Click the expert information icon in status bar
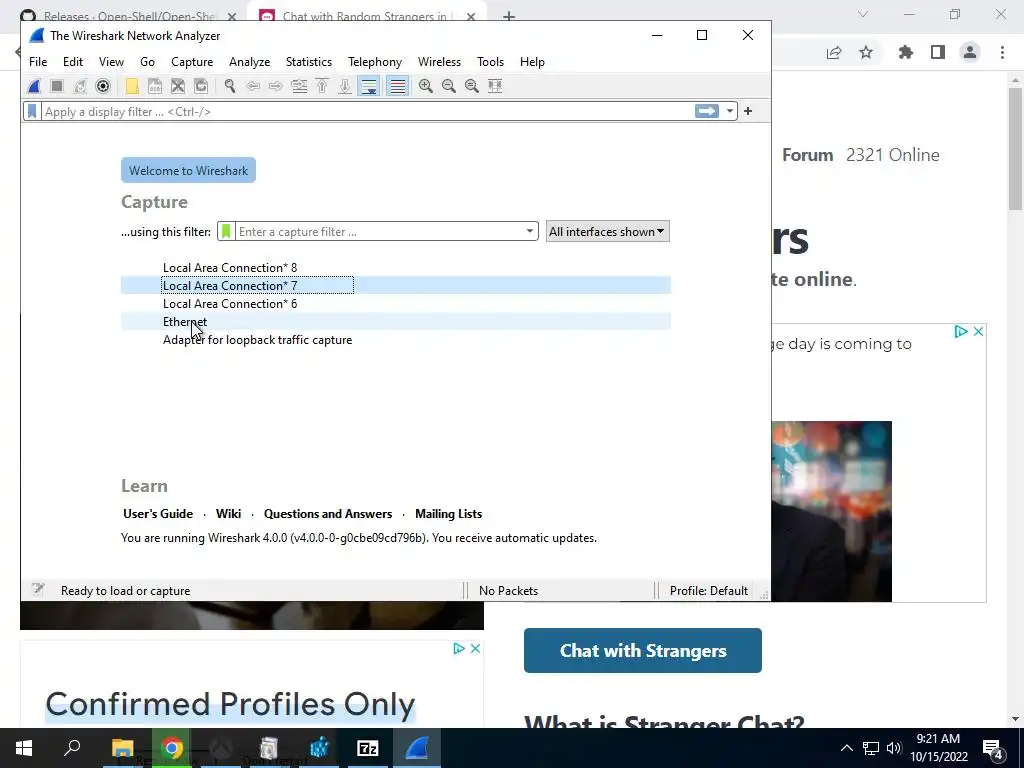The image size is (1024, 768). pos(38,590)
